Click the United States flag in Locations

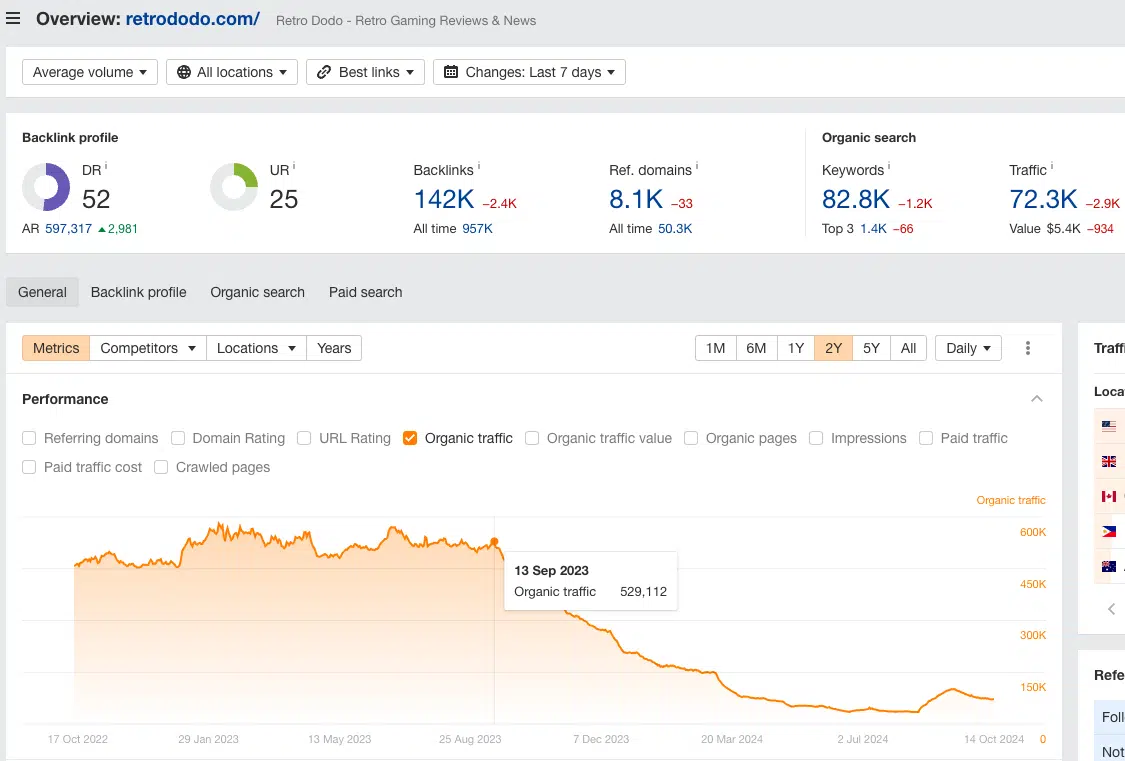click(x=1109, y=426)
